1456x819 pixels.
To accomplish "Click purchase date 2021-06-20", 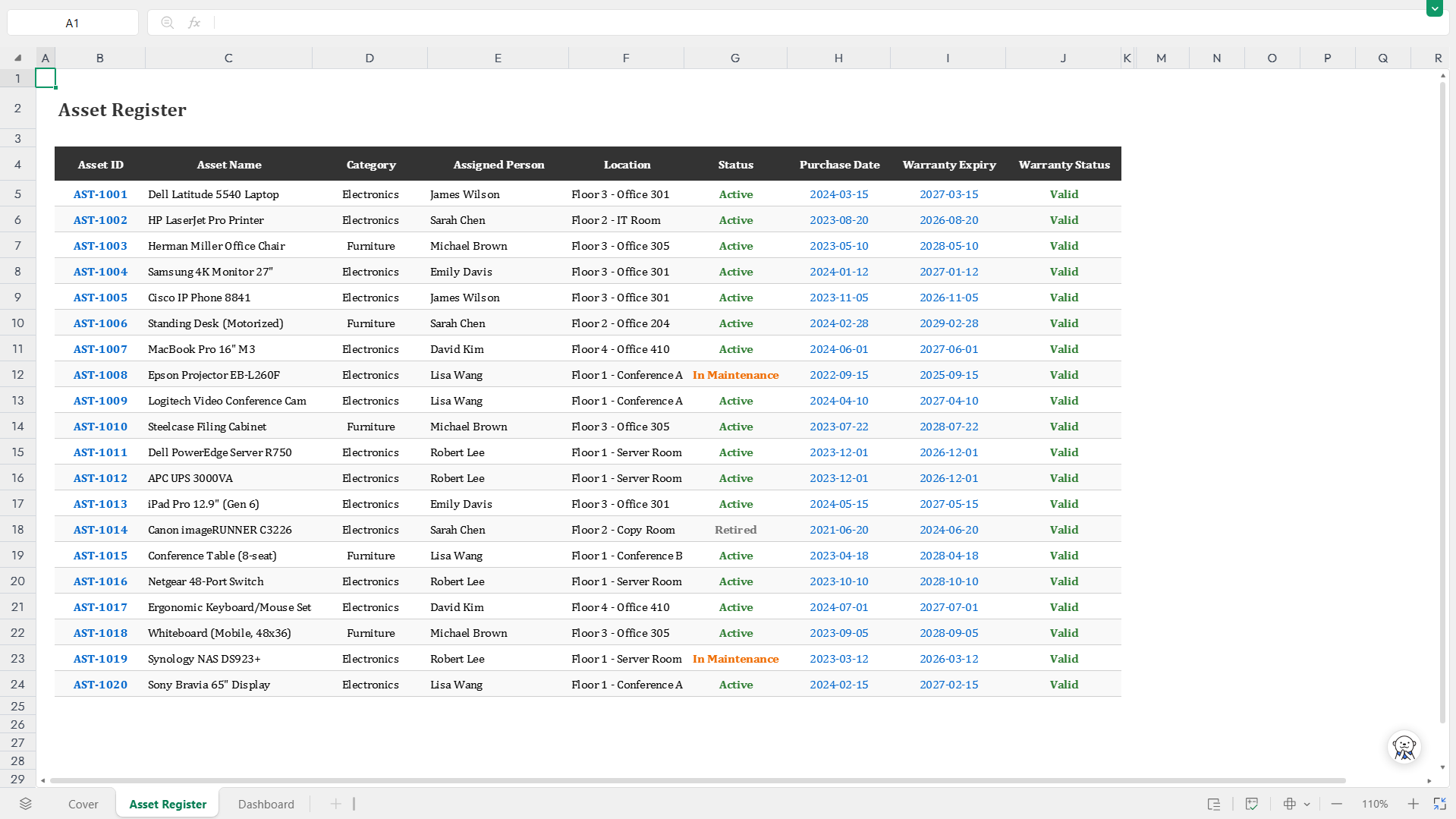I will point(838,530).
